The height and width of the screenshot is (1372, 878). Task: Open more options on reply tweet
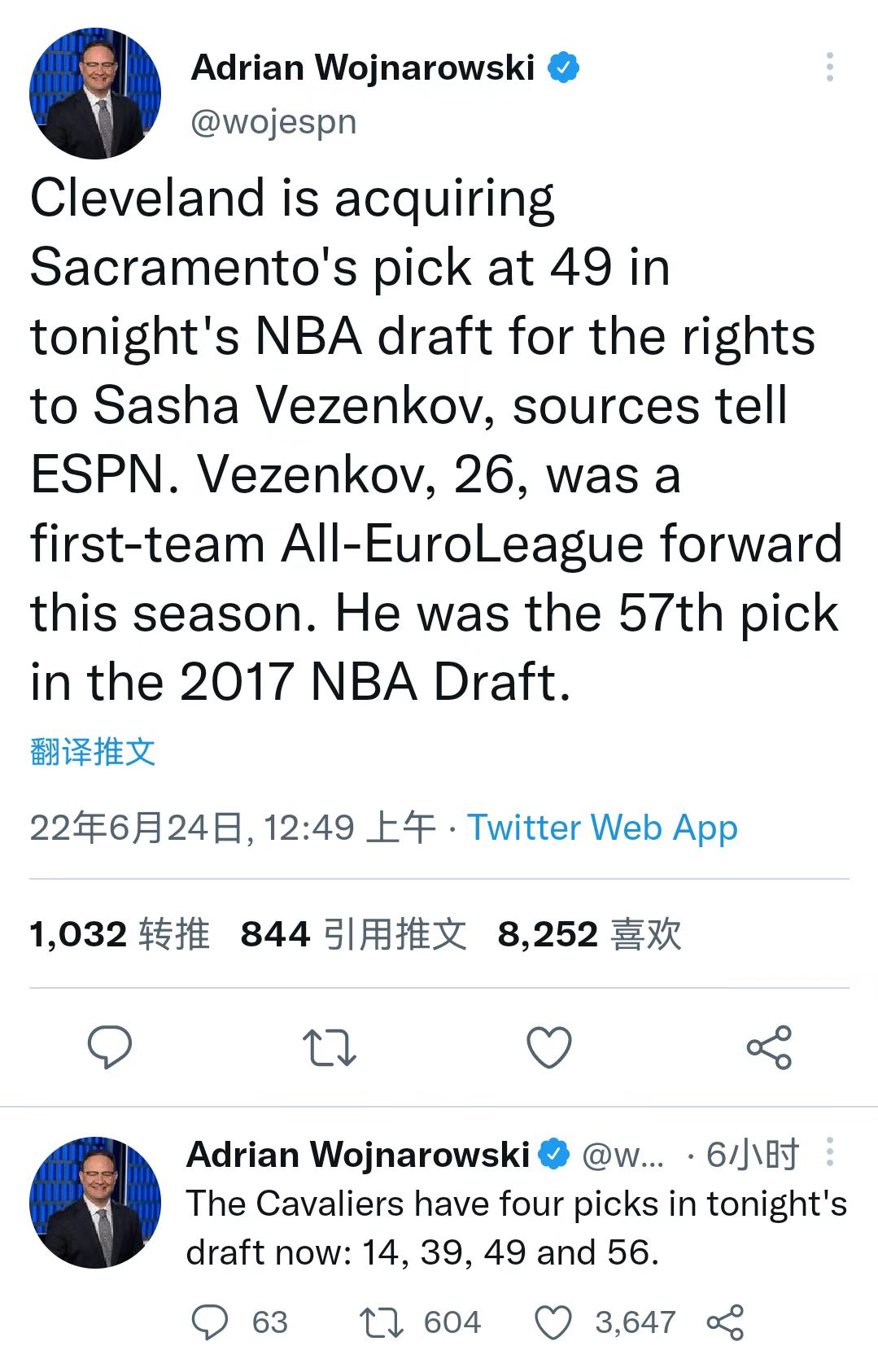(829, 1152)
